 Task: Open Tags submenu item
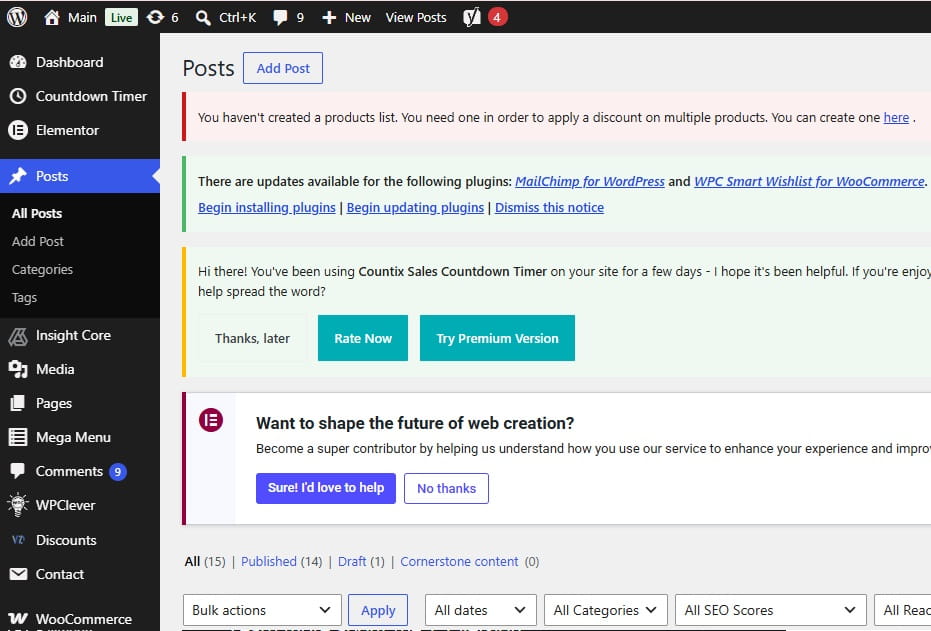pos(24,297)
